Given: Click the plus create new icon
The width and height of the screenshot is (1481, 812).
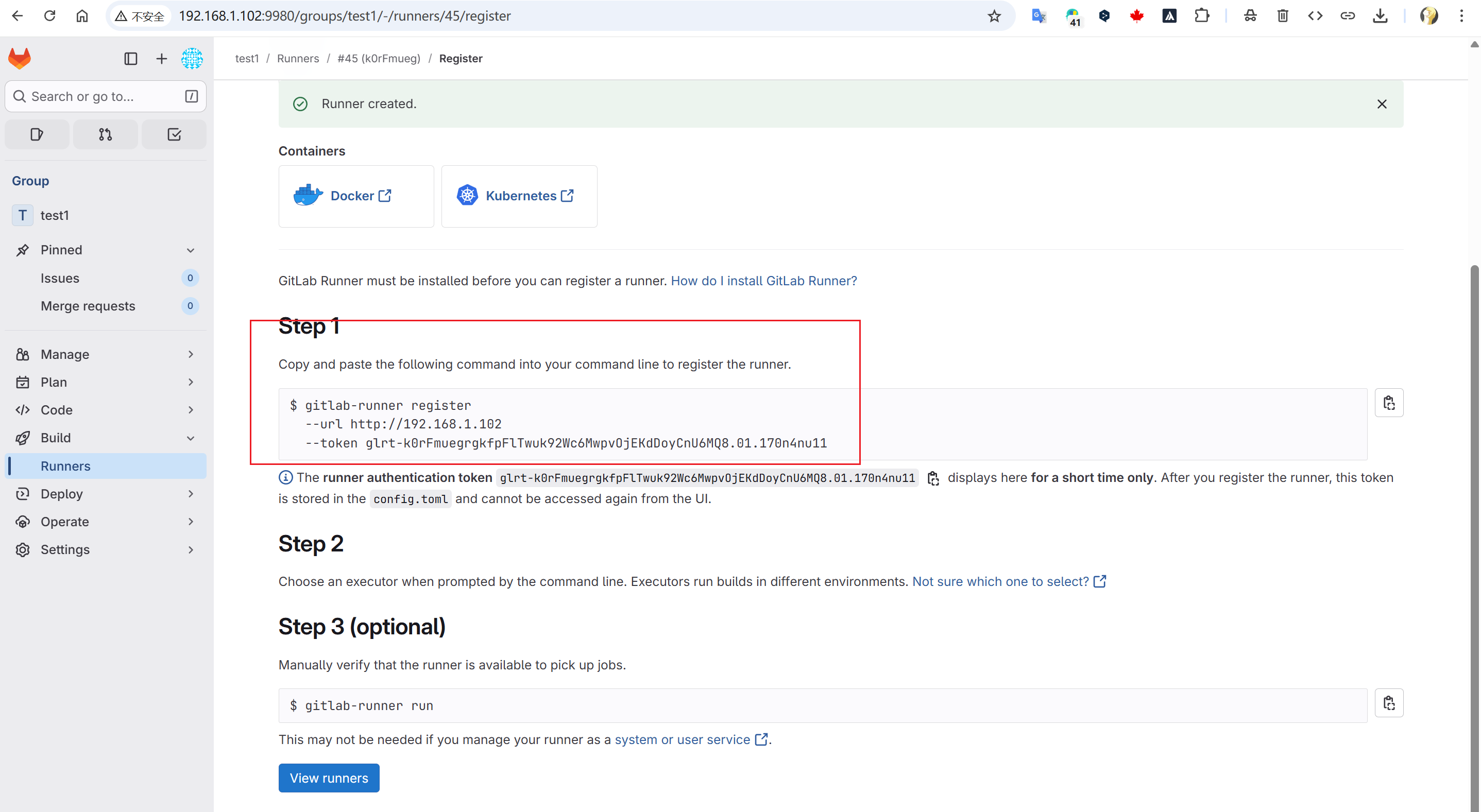Looking at the screenshot, I should 162,59.
